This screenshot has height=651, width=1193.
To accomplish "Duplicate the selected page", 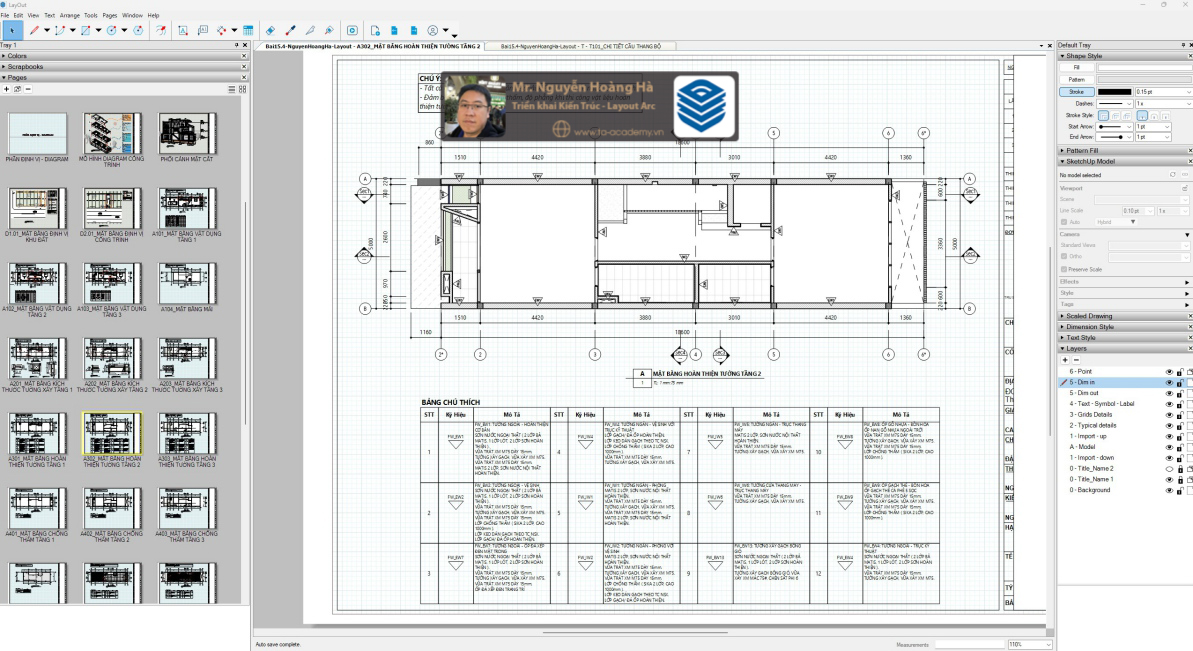I will 17,89.
